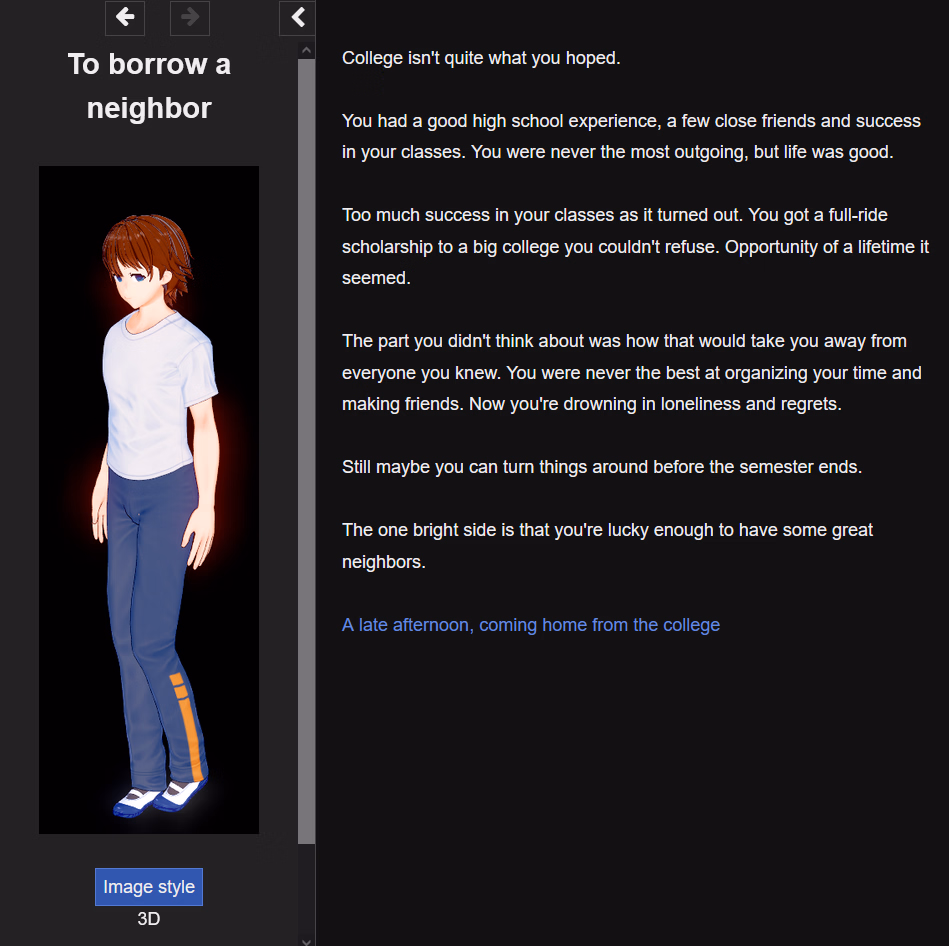Click the character portrait image
Image resolution: width=949 pixels, height=946 pixels.
click(149, 500)
